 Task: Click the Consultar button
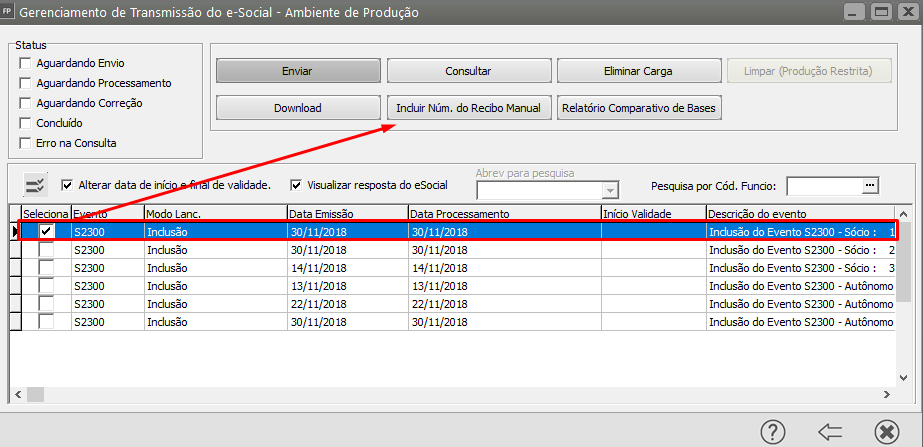click(469, 71)
